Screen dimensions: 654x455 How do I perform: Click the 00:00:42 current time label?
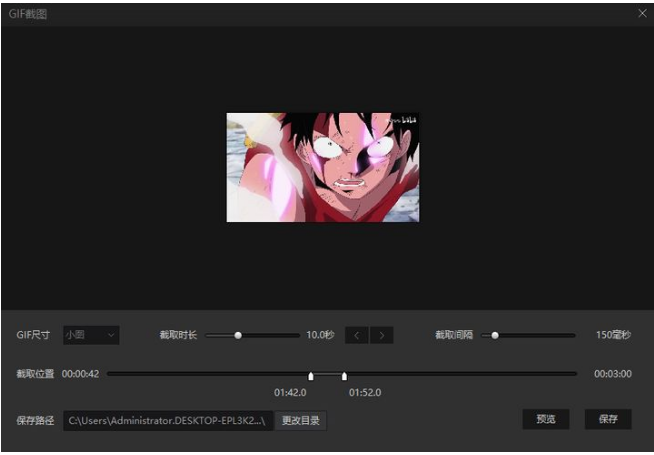pyautogui.click(x=80, y=374)
